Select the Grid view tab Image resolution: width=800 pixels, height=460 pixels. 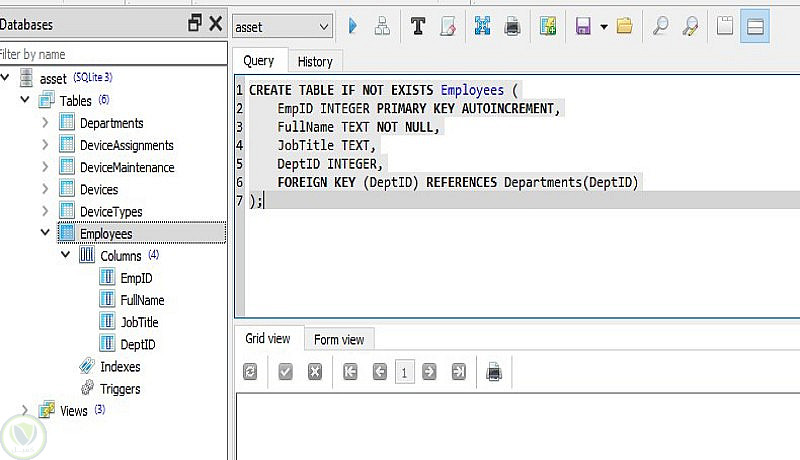[x=267, y=339]
